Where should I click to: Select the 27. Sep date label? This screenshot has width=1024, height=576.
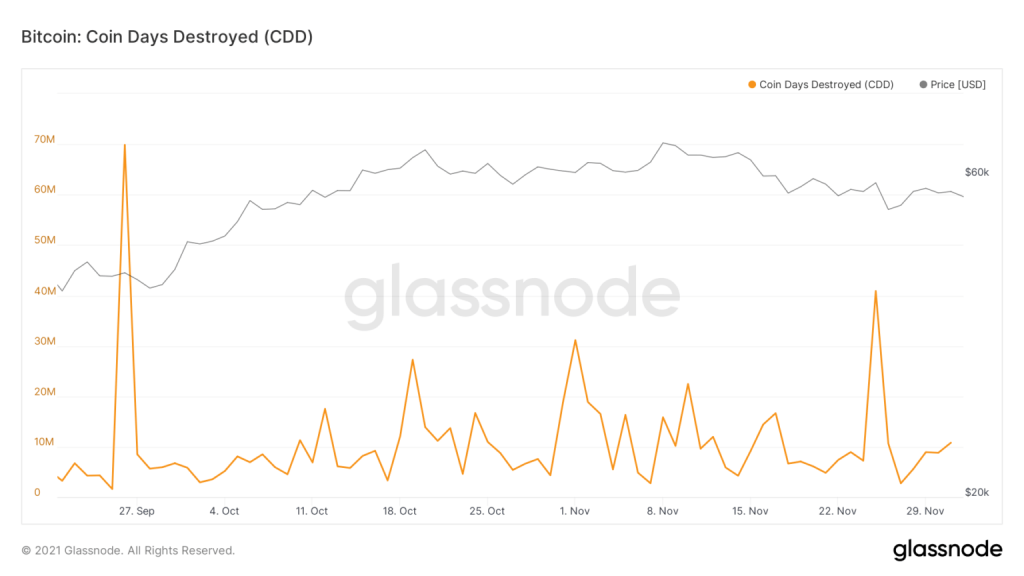[x=137, y=511]
